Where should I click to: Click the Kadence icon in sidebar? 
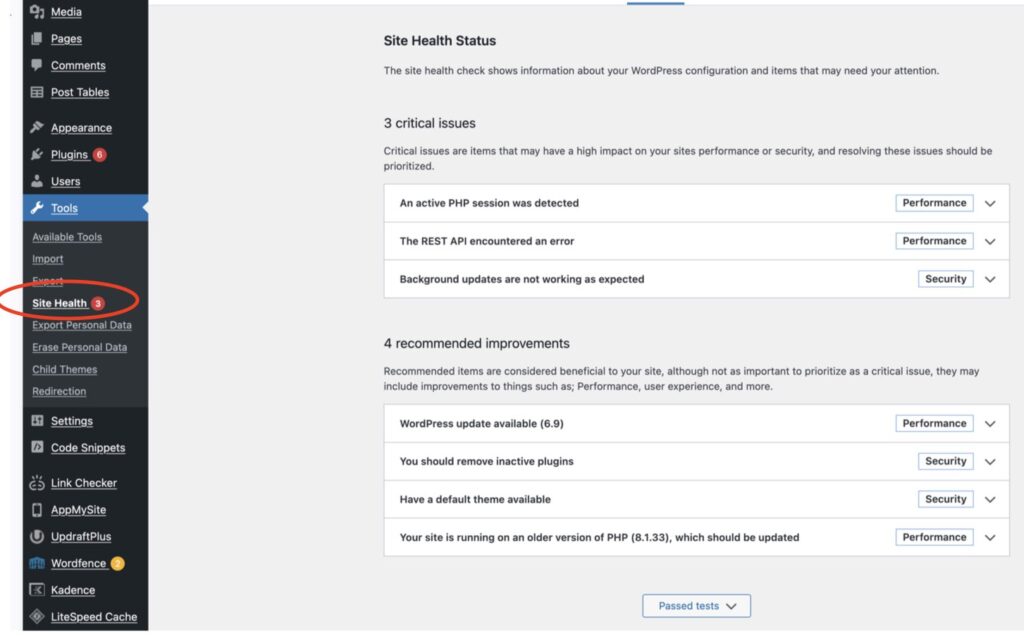[x=37, y=590]
